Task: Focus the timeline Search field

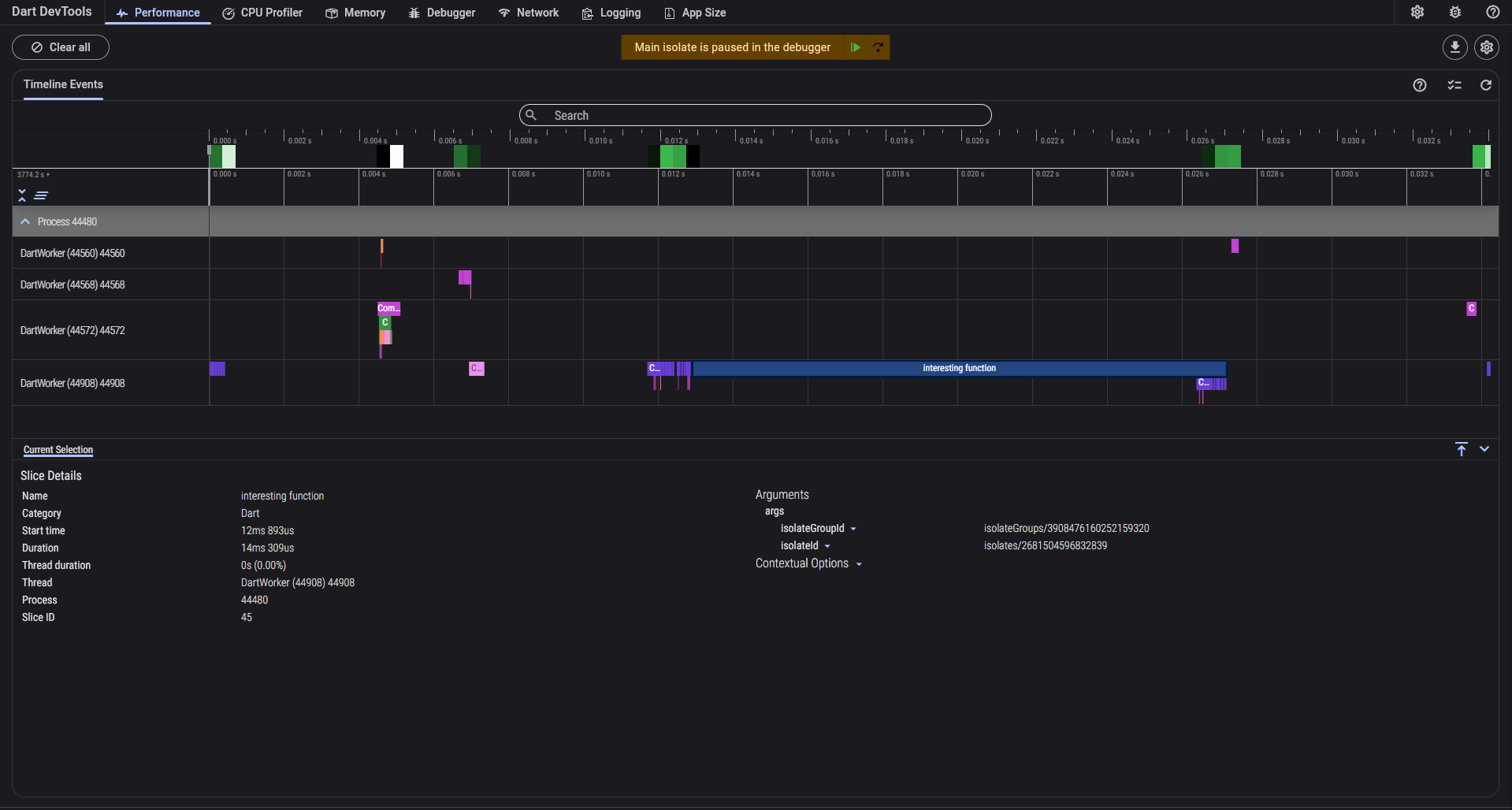Action: [x=755, y=115]
